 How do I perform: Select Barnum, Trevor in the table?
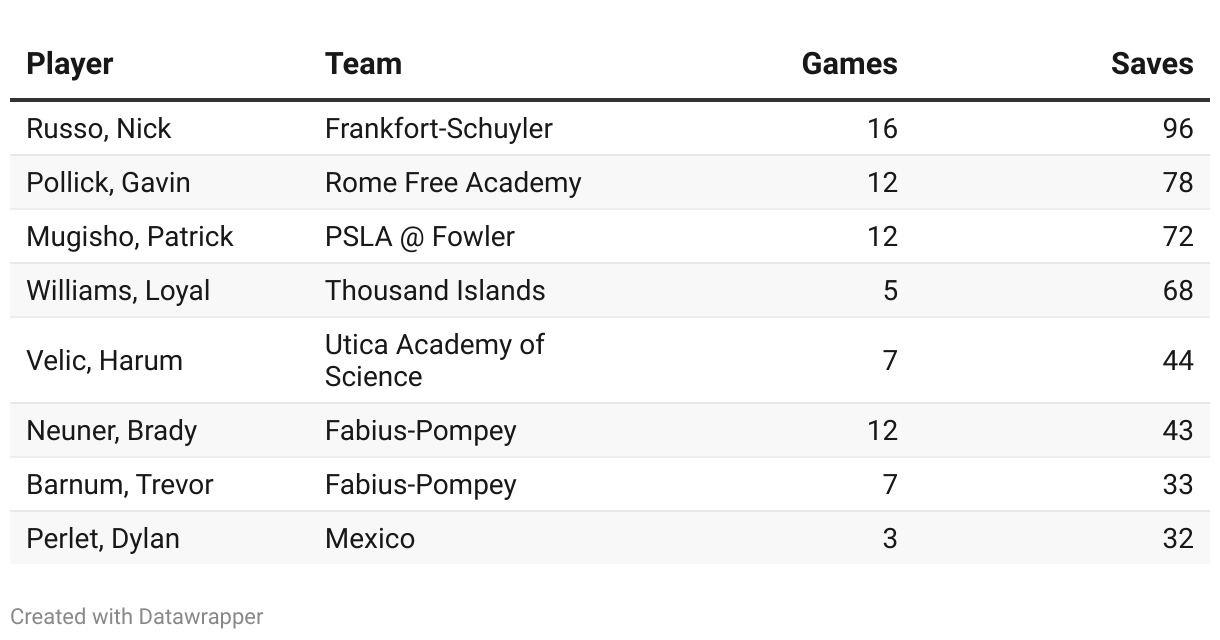(x=119, y=485)
